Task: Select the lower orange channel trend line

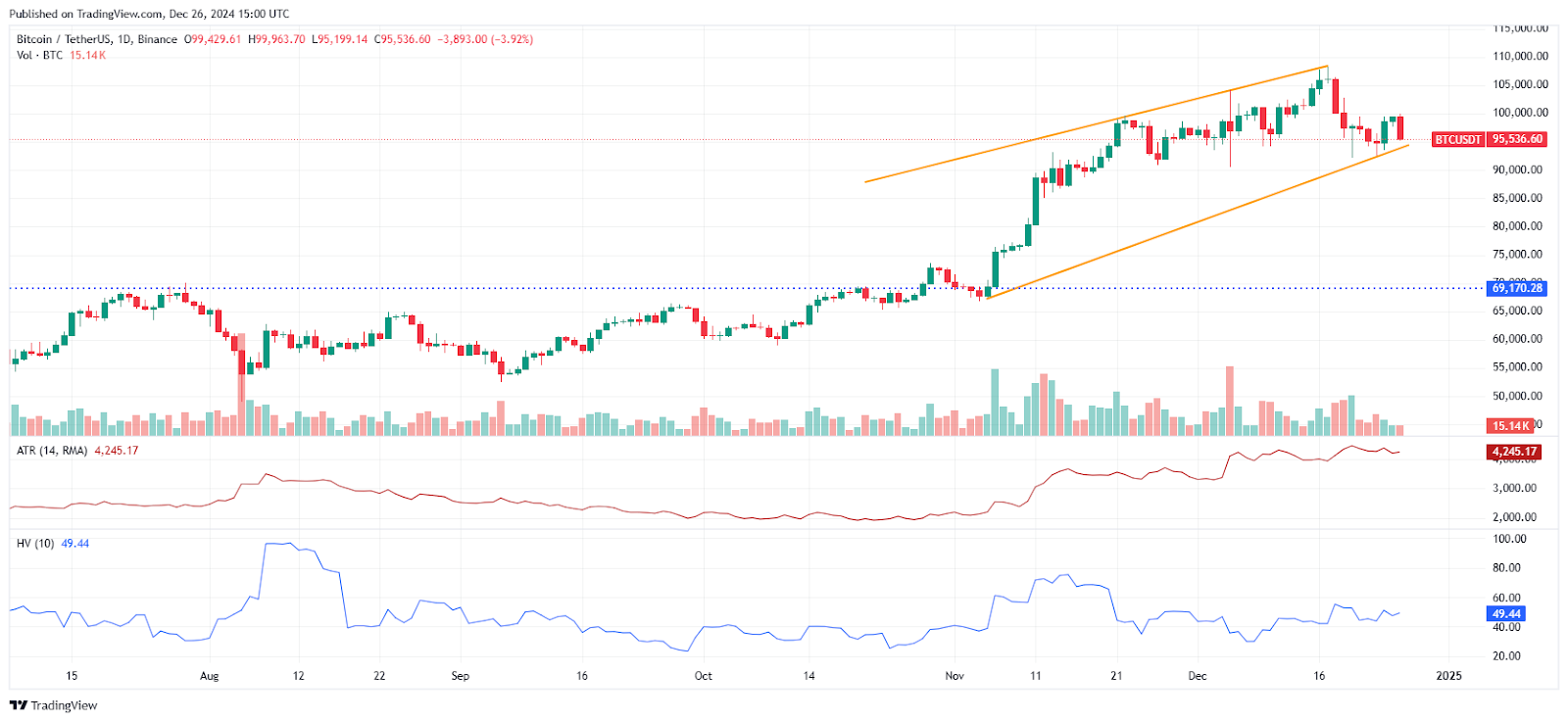Action: click(1198, 221)
